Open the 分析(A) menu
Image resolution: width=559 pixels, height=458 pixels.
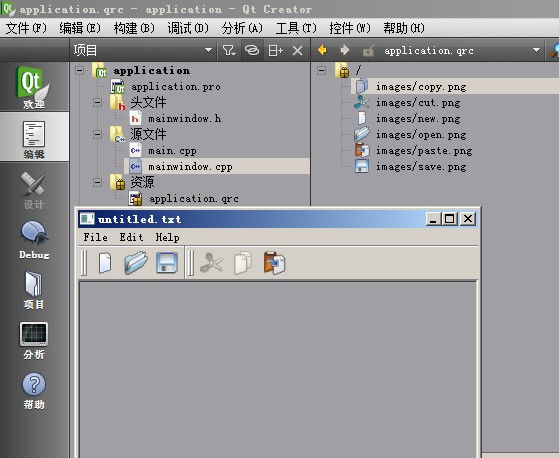point(242,28)
